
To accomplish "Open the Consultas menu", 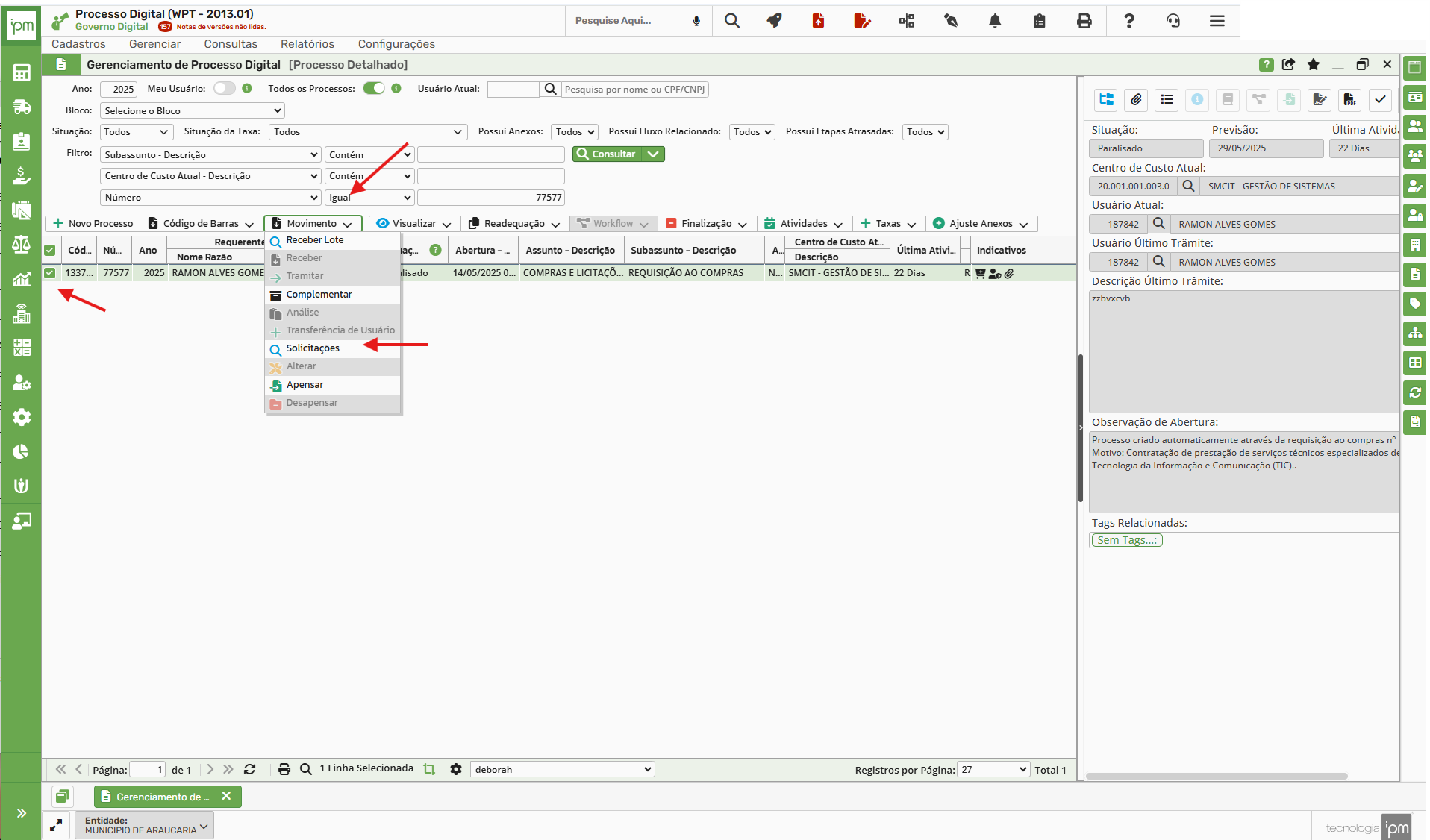I will pyautogui.click(x=231, y=44).
